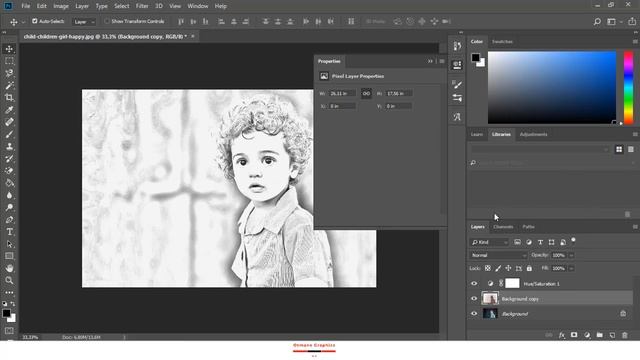Viewport: 640px width, 360px height.
Task: Click the foreground color swatch in toolbar
Action: pos(6,313)
